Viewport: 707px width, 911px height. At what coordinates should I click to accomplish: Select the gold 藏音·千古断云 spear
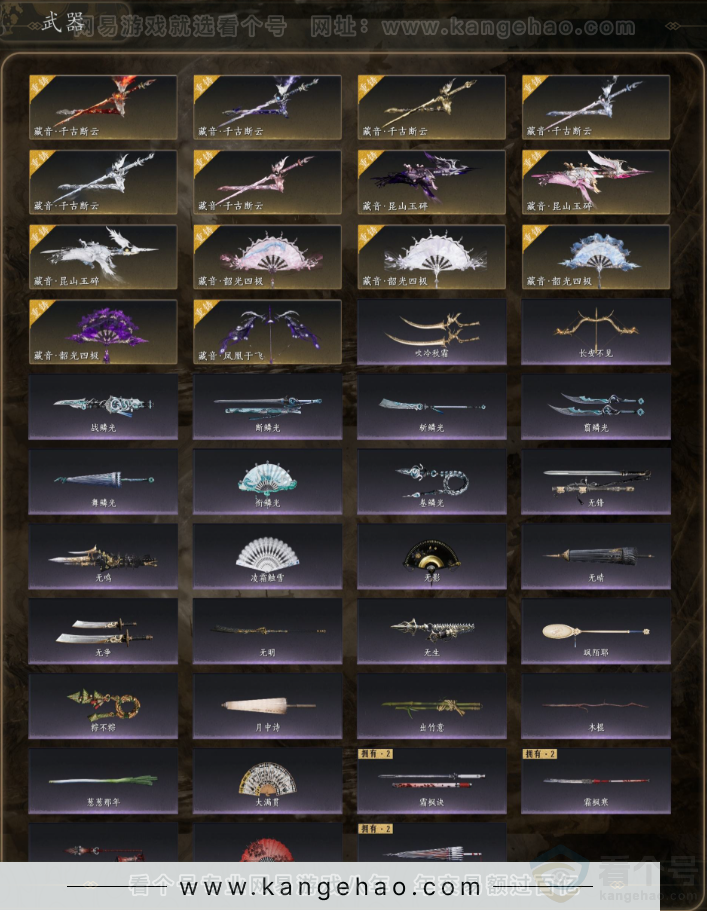tap(432, 107)
